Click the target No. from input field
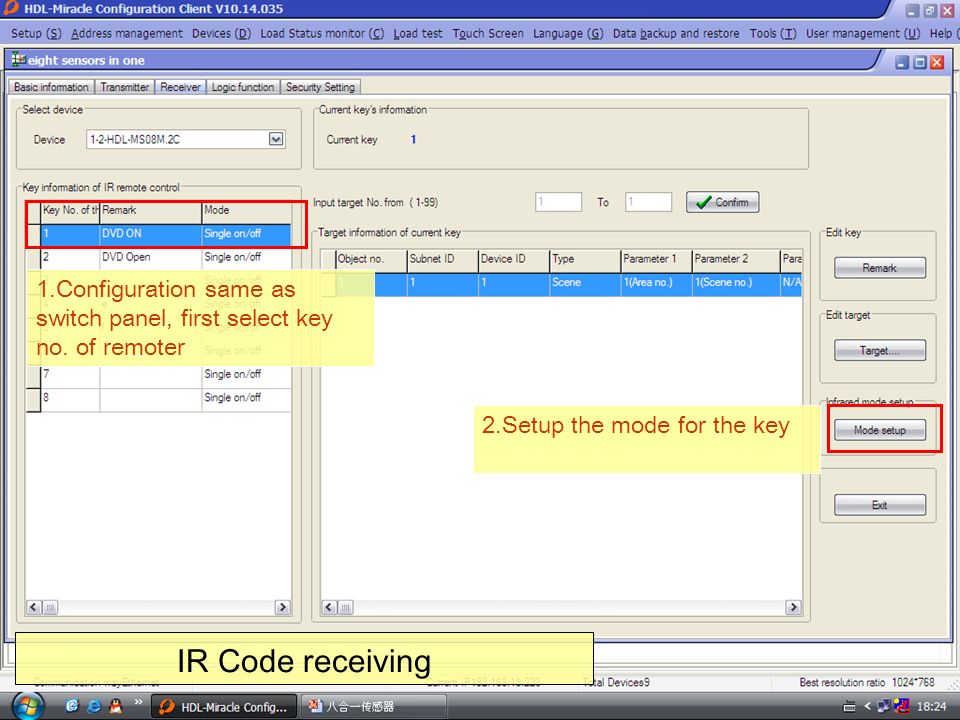960x720 pixels. 558,202
